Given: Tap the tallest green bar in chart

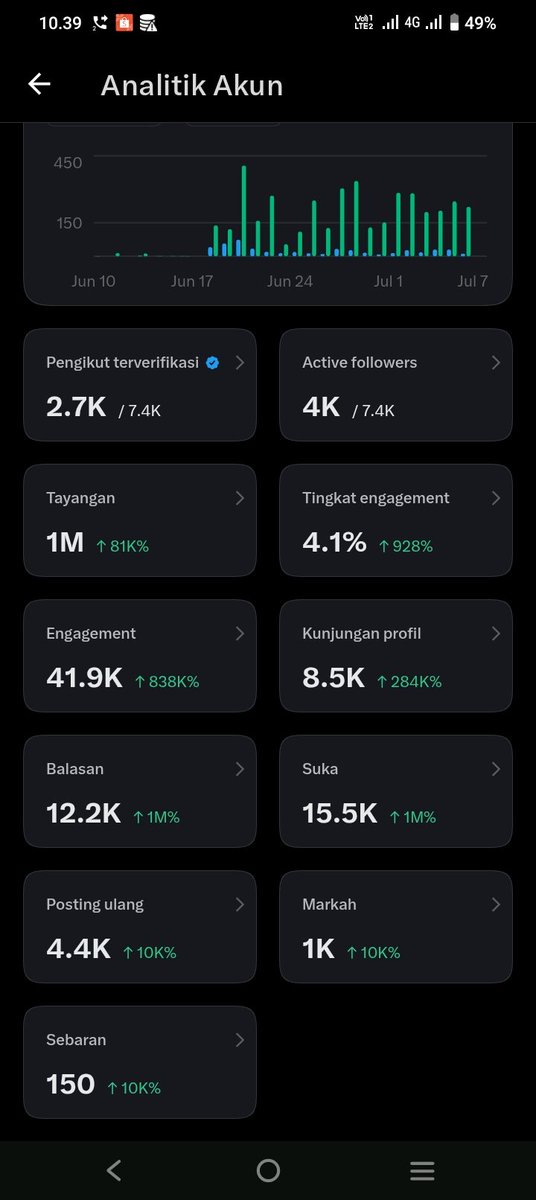Looking at the screenshot, I should (x=244, y=211).
